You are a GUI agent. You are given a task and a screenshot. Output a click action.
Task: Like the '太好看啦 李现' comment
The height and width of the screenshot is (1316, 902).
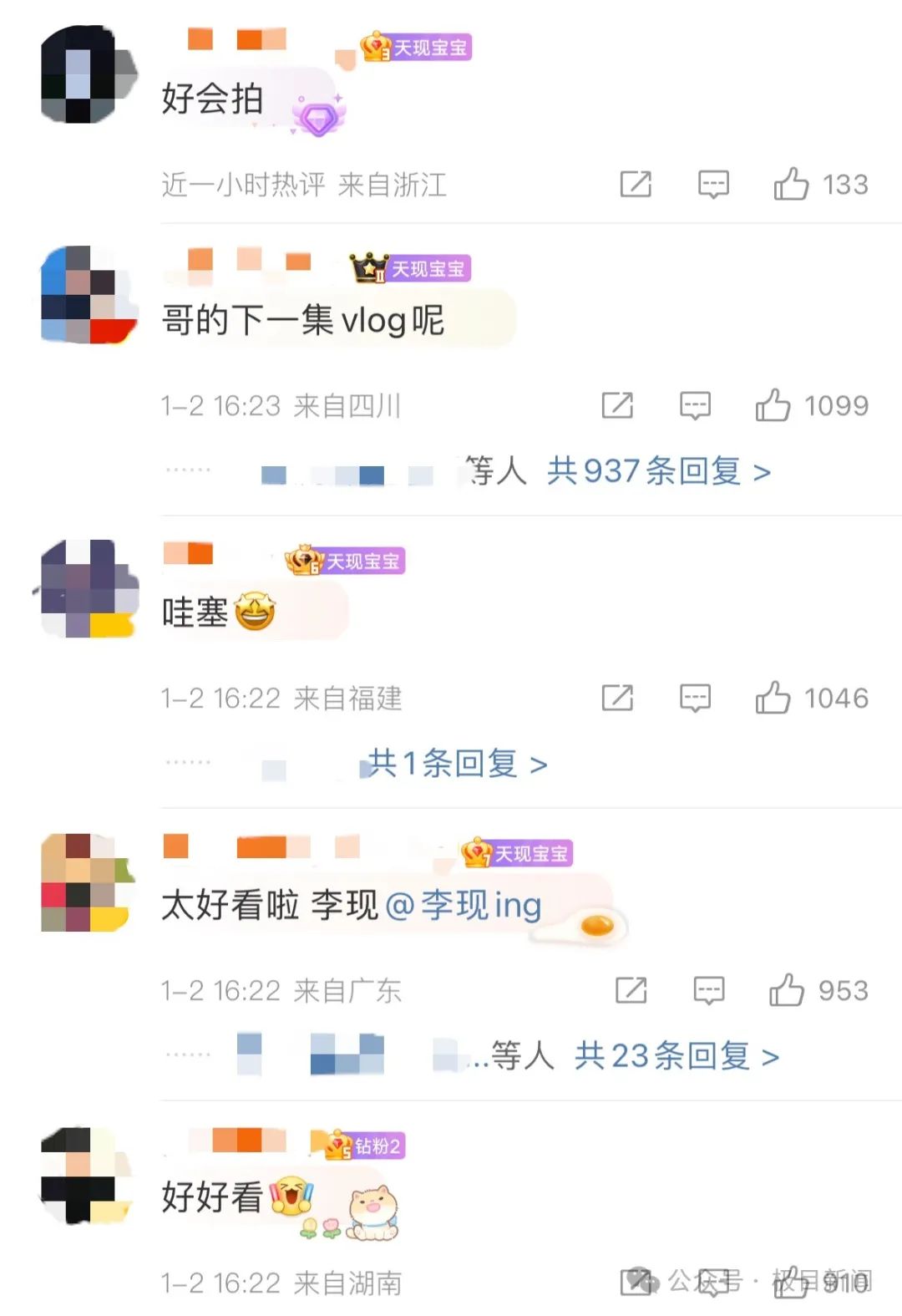tap(787, 990)
